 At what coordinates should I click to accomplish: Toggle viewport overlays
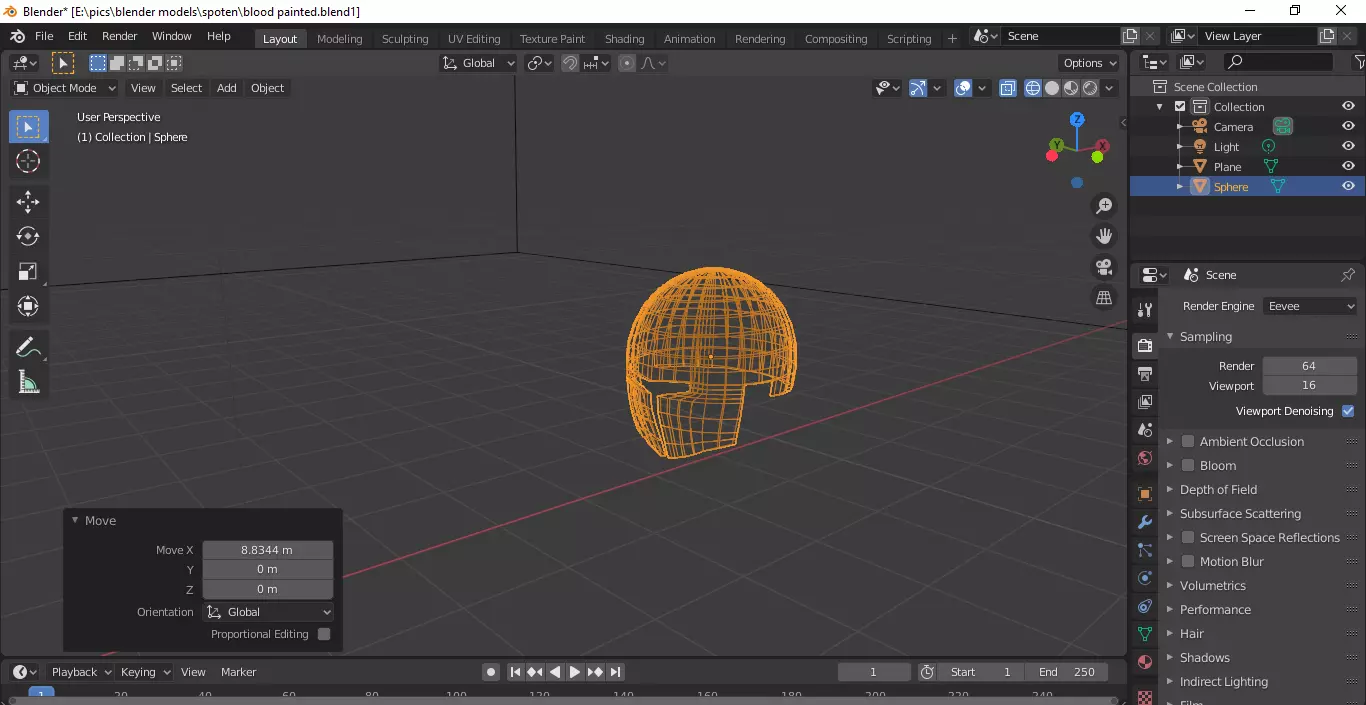click(963, 88)
